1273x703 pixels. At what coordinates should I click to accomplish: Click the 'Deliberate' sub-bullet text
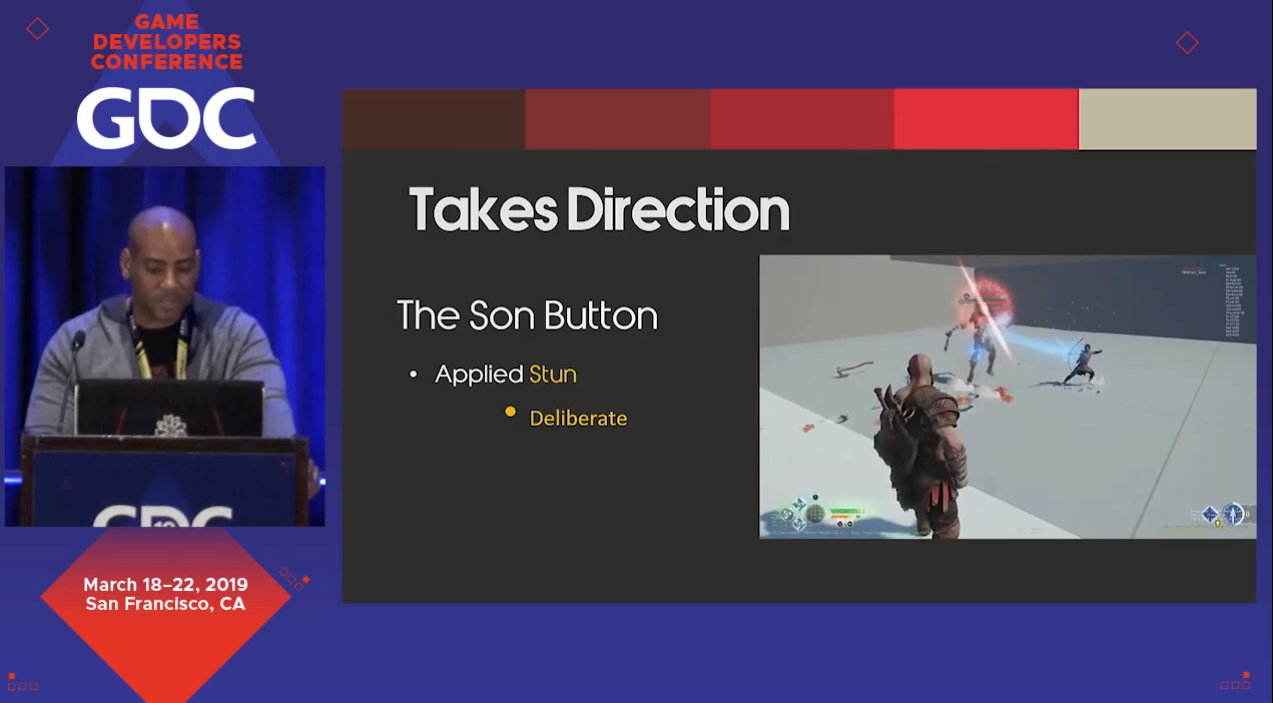click(x=578, y=418)
